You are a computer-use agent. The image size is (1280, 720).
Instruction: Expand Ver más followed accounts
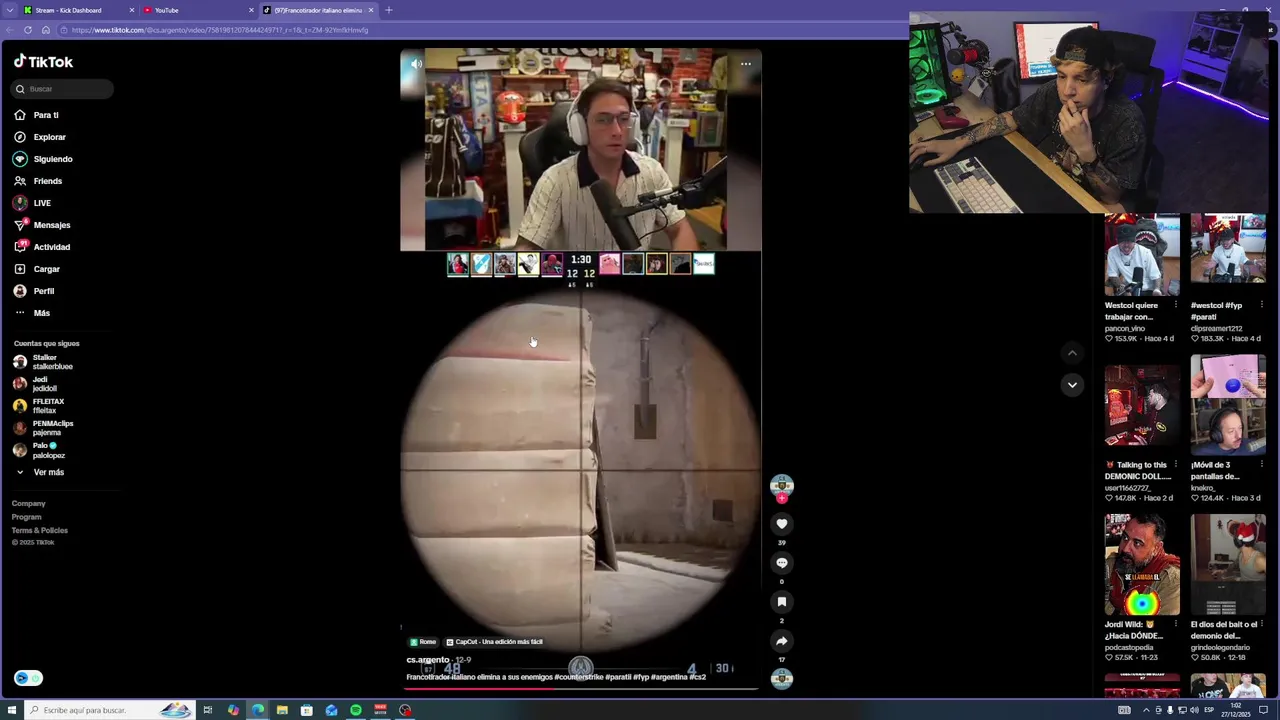[48, 472]
